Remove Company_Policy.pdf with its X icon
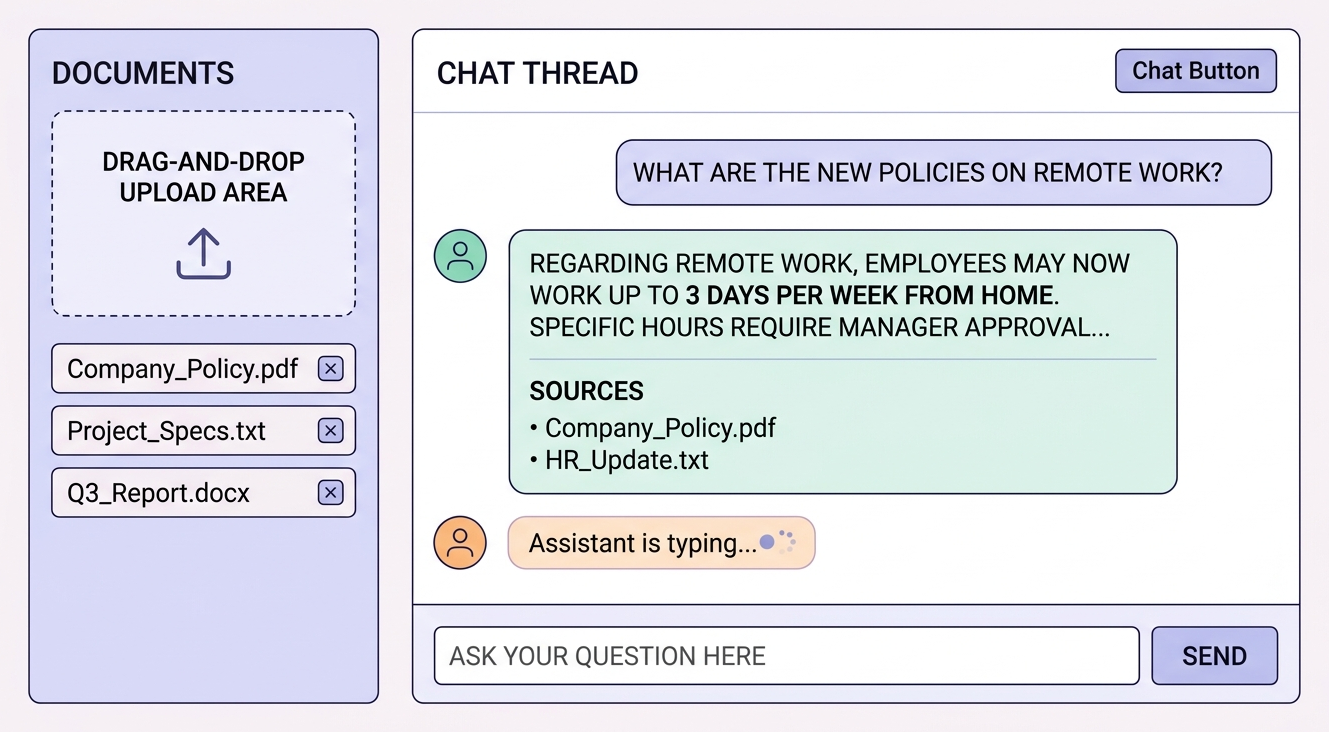Viewport: 1329px width, 732px height. pos(330,369)
